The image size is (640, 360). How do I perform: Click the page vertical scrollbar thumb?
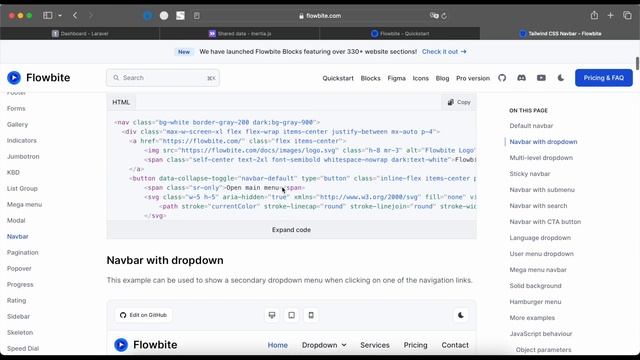[637, 63]
